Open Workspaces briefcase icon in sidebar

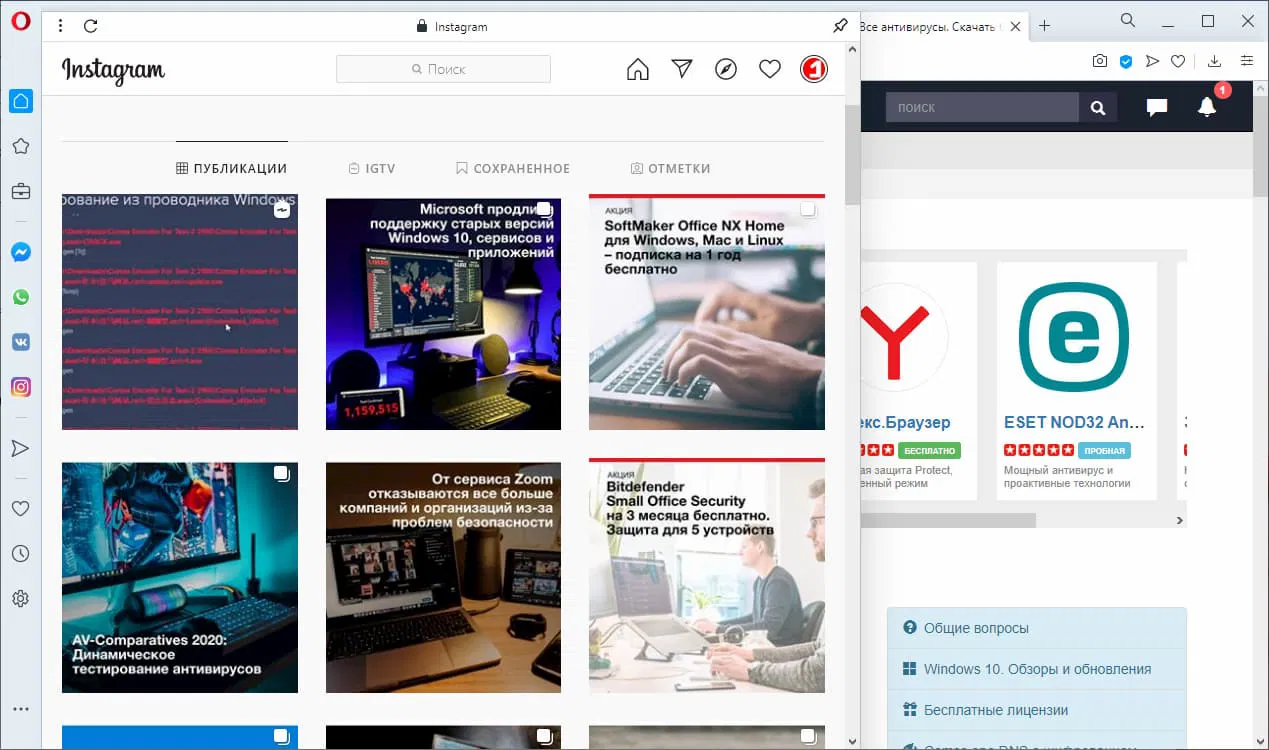coord(21,191)
